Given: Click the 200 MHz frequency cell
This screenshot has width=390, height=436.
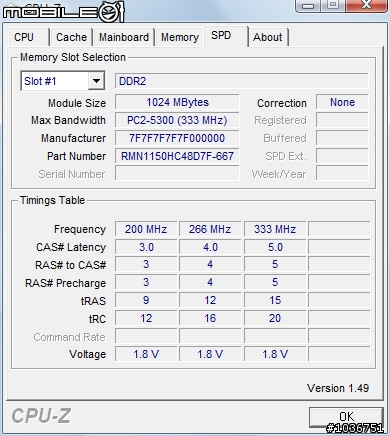Looking at the screenshot, I should [146, 229].
